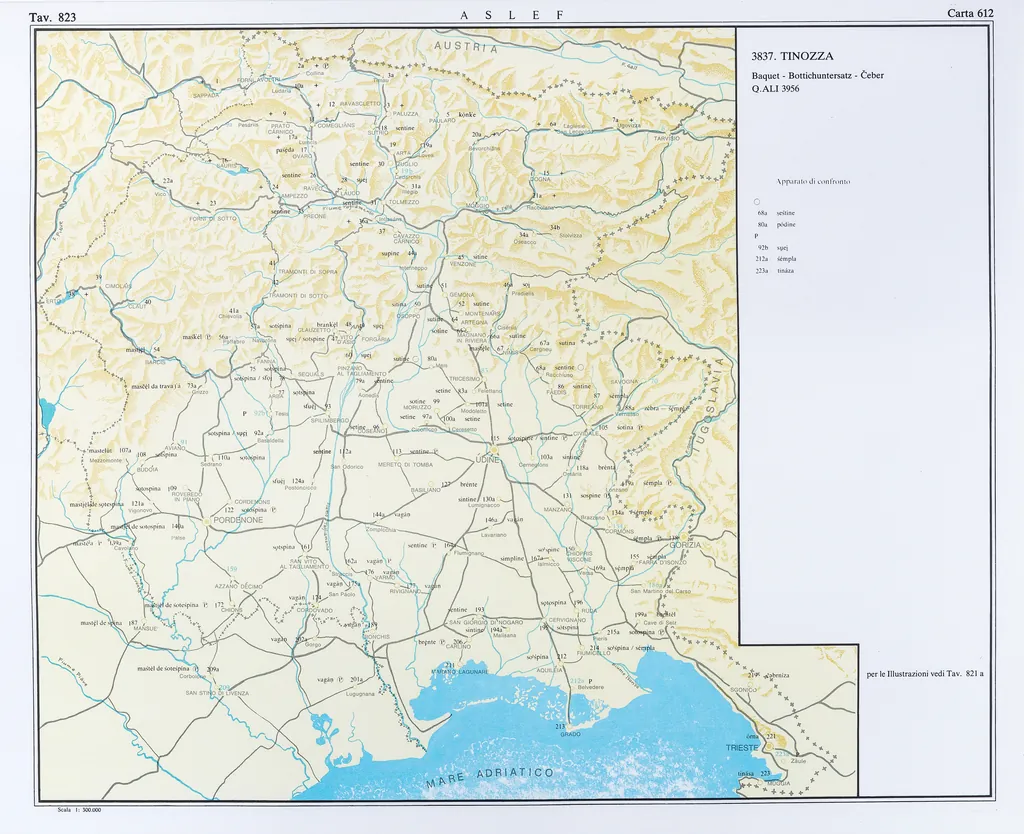Click the Pordenone city marker

pos(237,520)
